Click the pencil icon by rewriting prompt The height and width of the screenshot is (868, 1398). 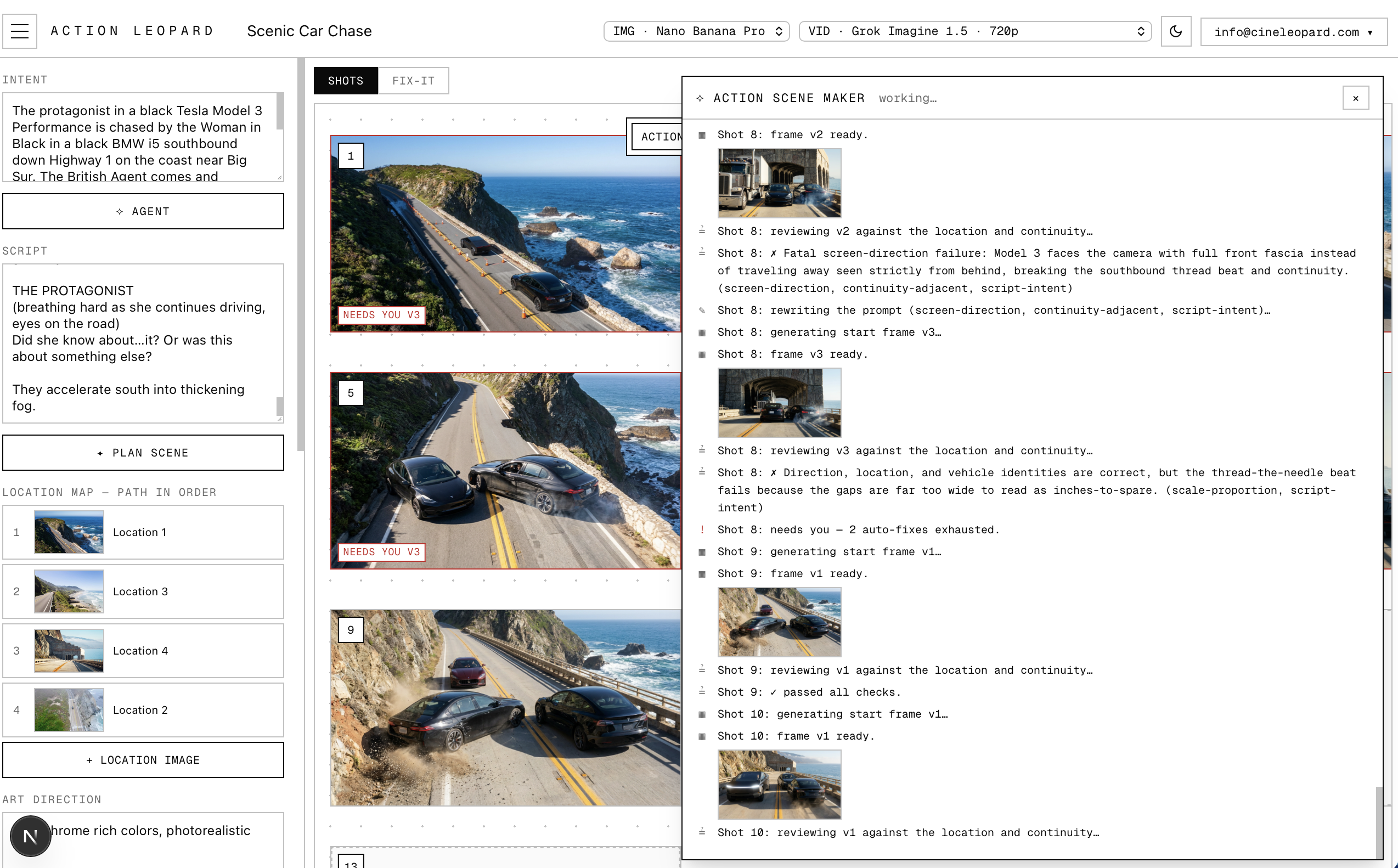pyautogui.click(x=702, y=310)
